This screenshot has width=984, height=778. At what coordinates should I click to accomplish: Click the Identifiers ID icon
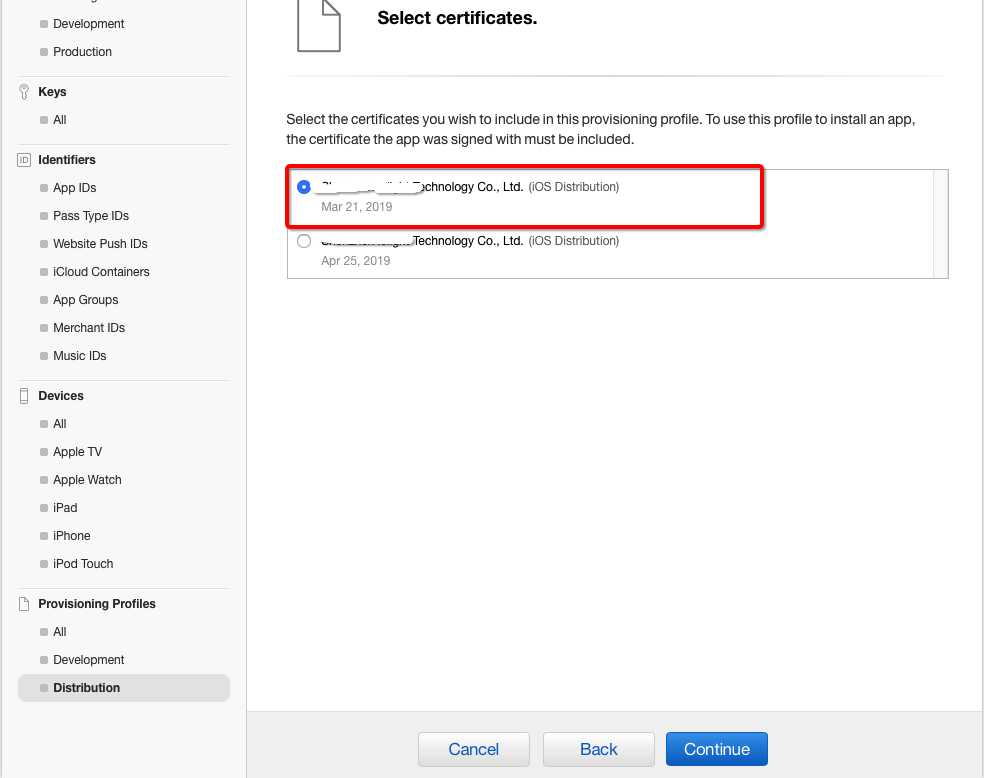pyautogui.click(x=25, y=160)
